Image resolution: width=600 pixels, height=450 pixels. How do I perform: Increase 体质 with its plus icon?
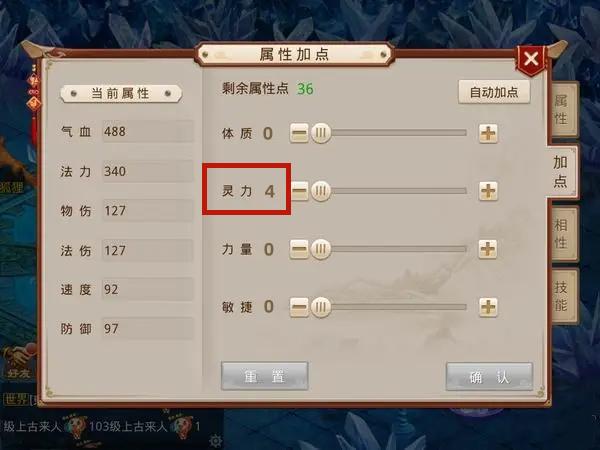click(488, 133)
